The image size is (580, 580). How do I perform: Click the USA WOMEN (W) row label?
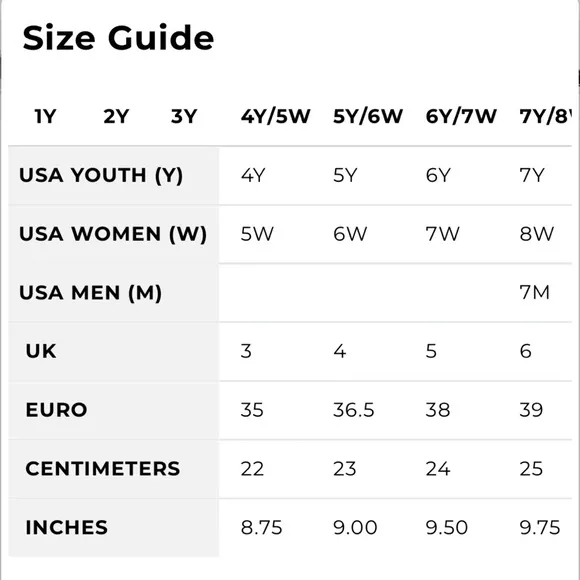click(113, 234)
